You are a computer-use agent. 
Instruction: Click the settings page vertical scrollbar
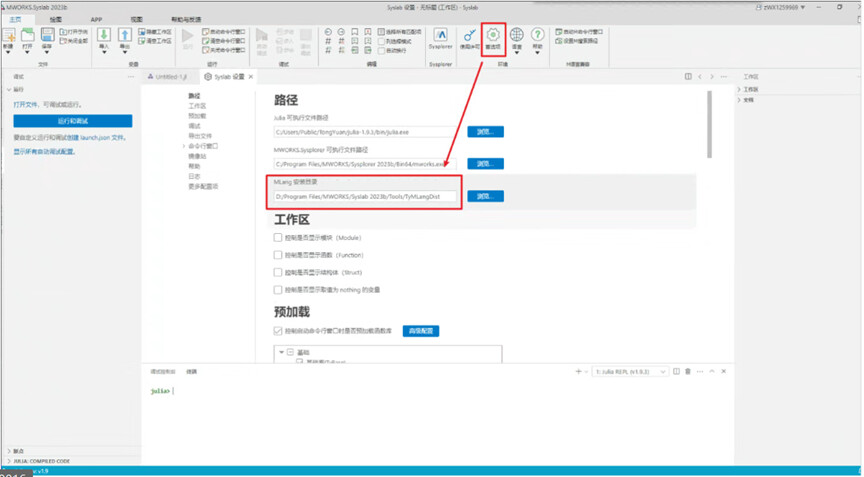(709, 124)
